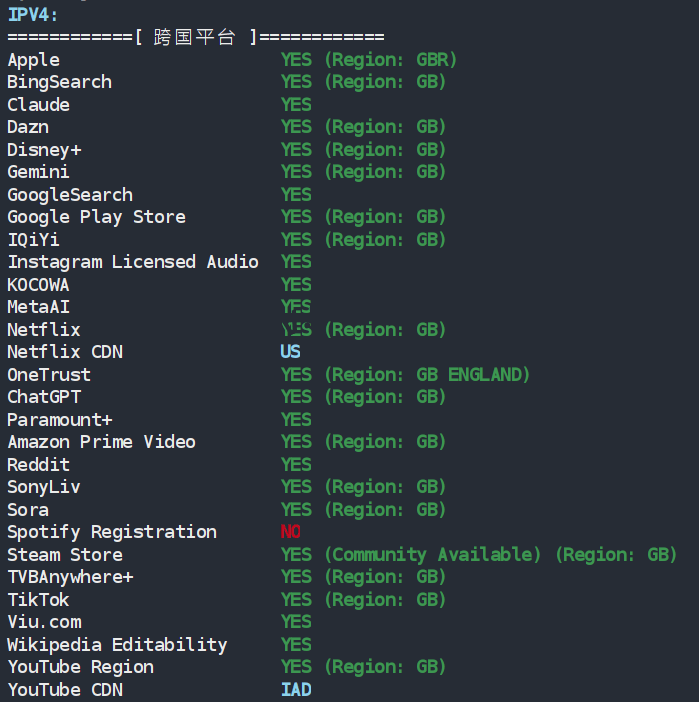Click the YES status next to Reddit
This screenshot has height=702, width=699.
point(296,465)
